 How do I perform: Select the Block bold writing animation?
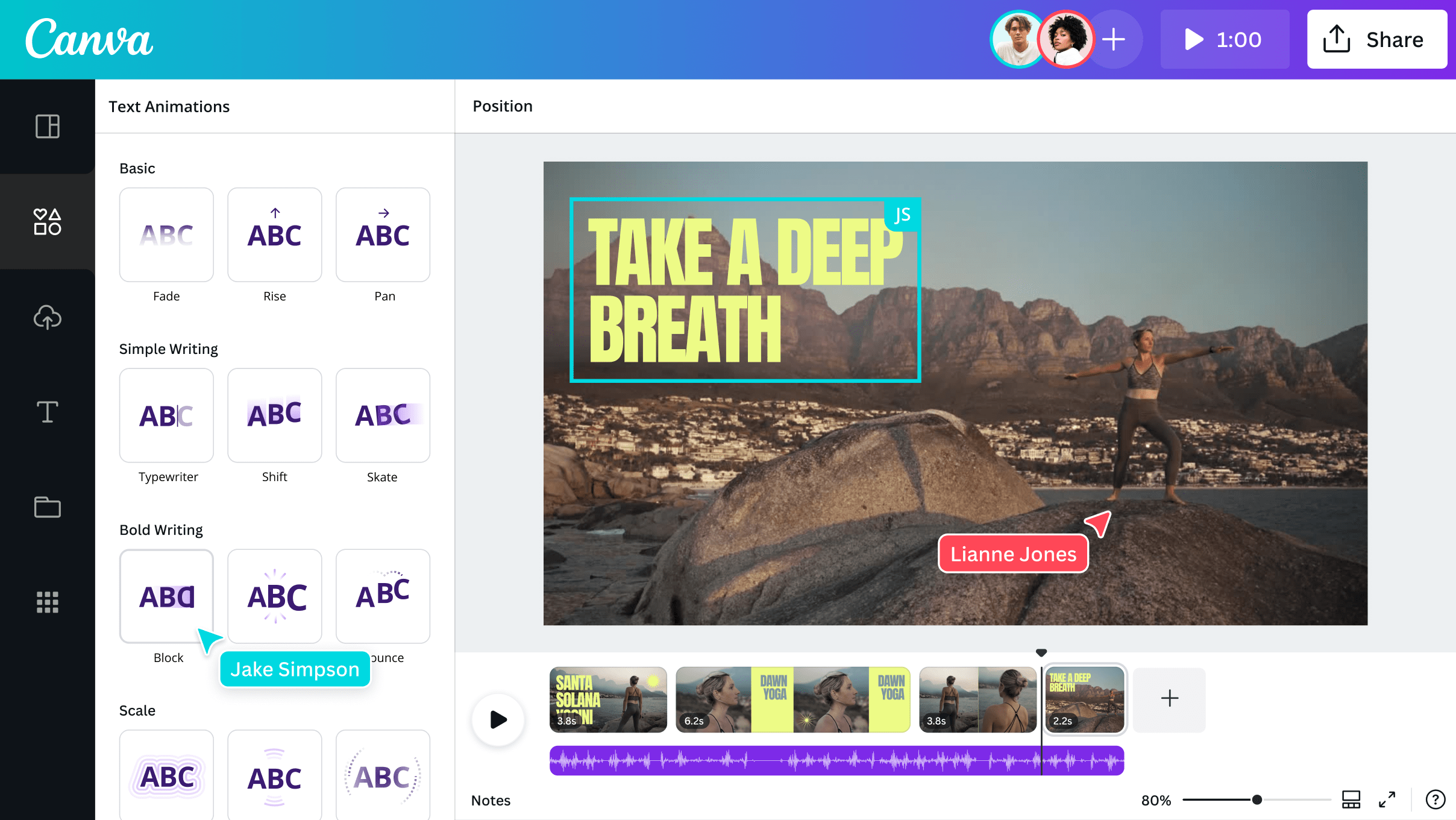tap(167, 596)
